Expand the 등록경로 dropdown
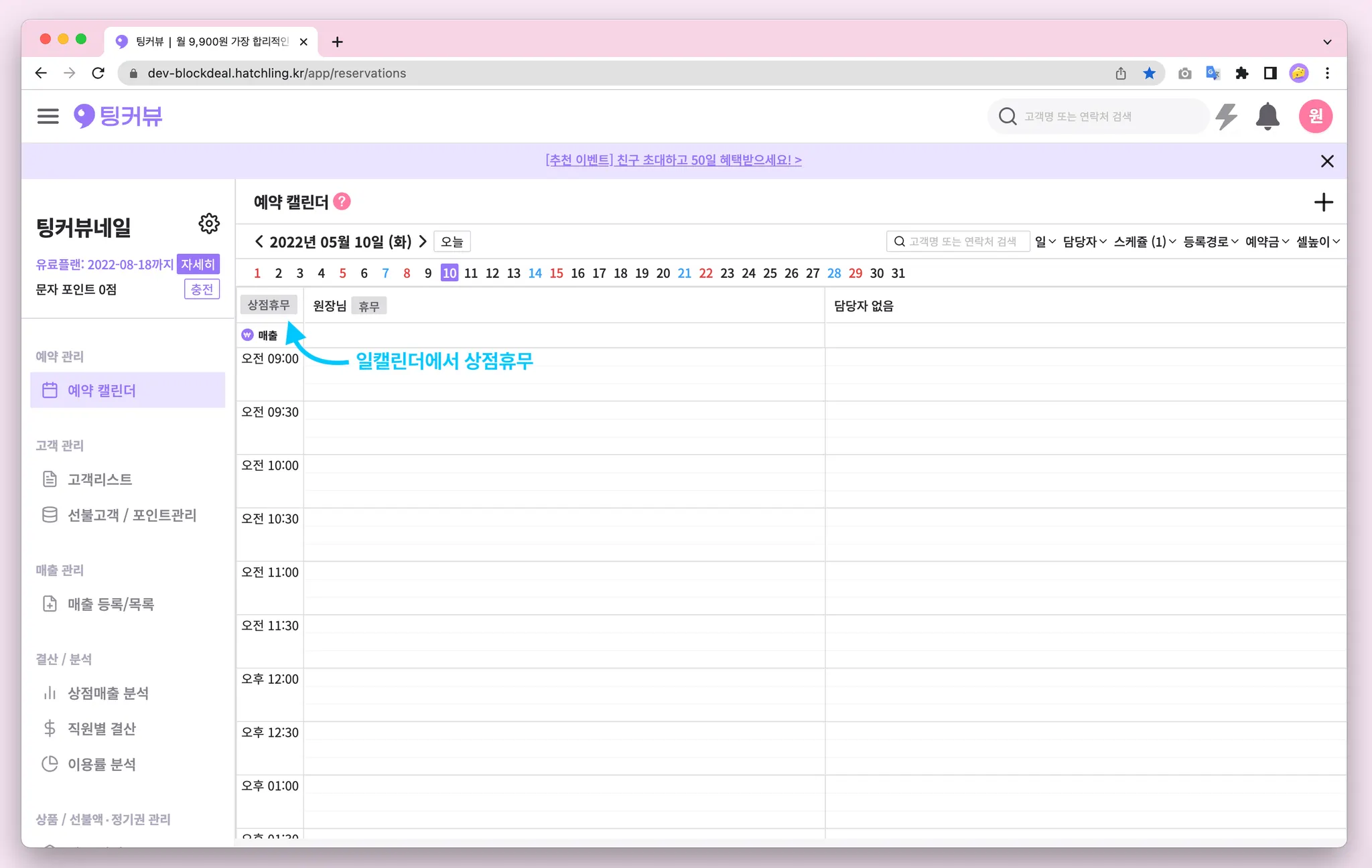This screenshot has height=868, width=1372. point(1210,242)
